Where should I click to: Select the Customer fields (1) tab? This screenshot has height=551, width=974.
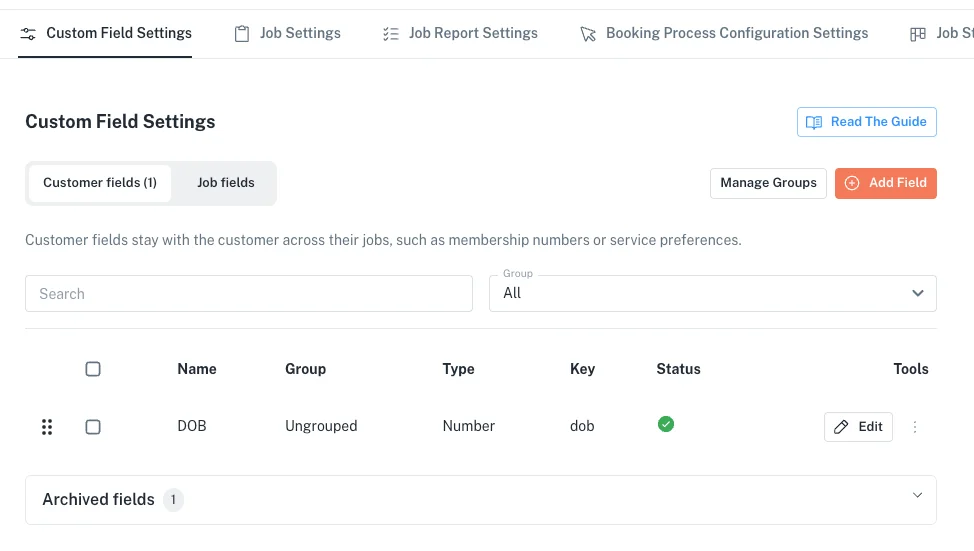click(x=99, y=183)
